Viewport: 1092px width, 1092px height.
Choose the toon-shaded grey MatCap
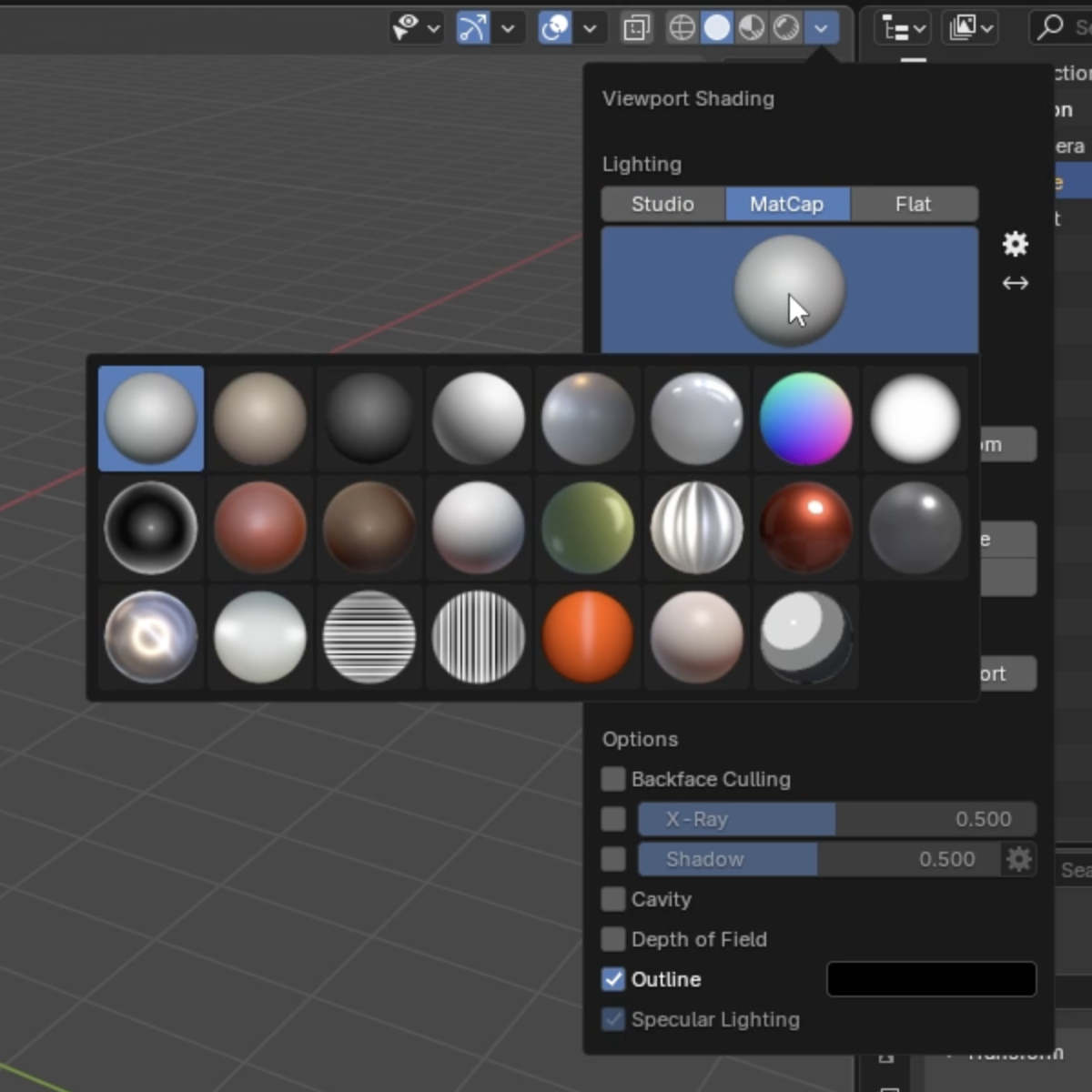pyautogui.click(x=806, y=637)
